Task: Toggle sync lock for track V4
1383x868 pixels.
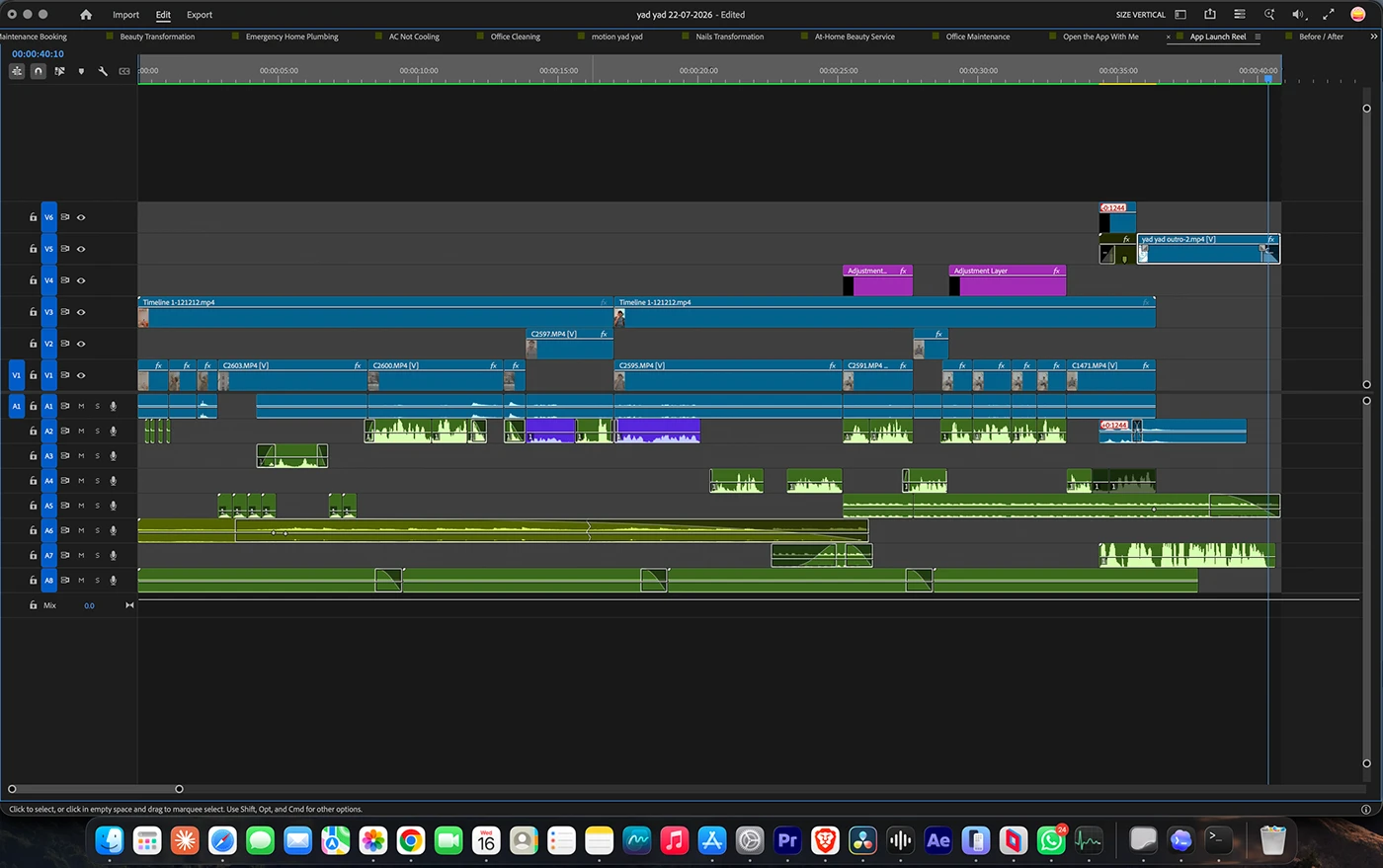Action: click(x=65, y=280)
